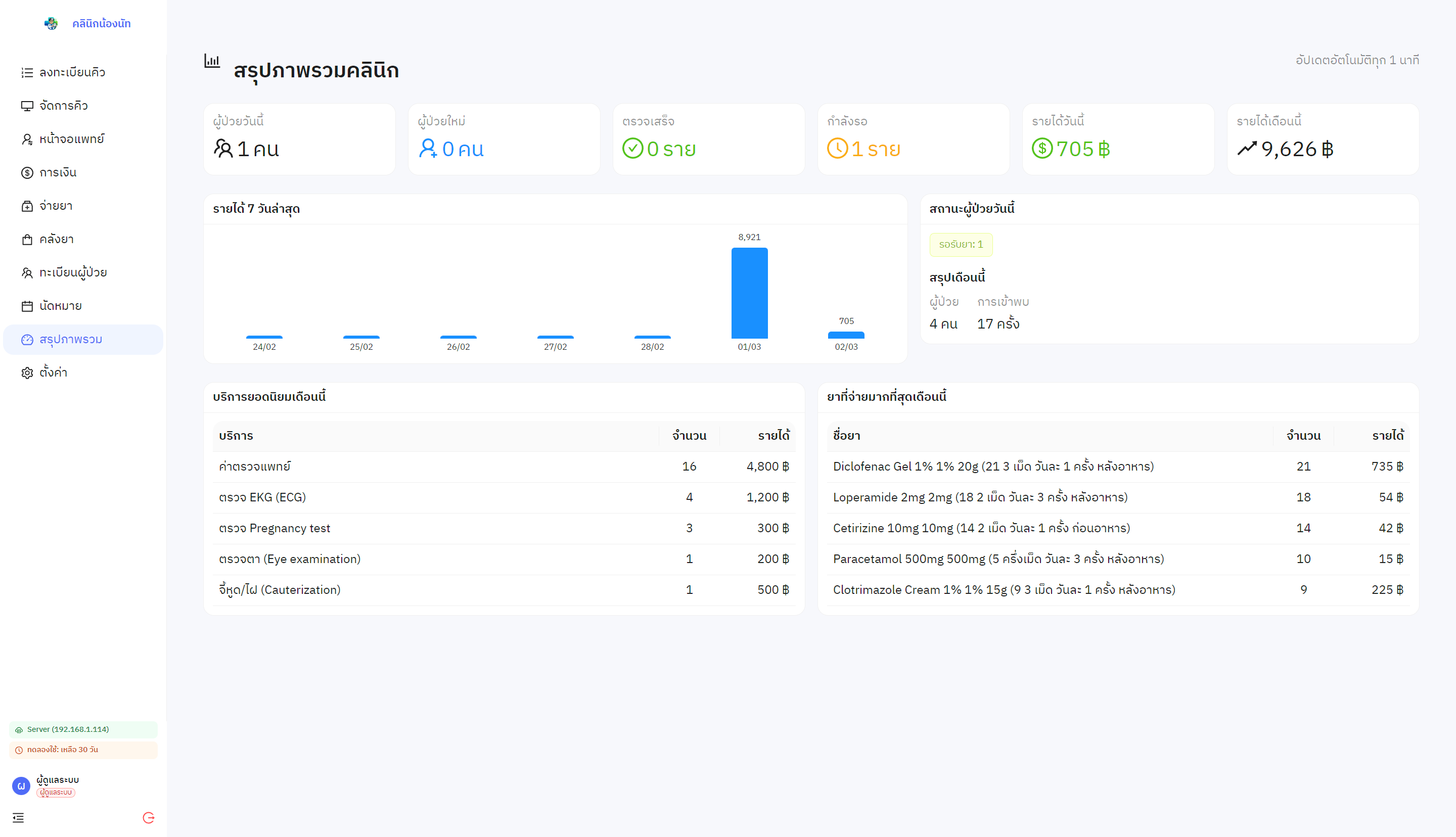Click the stethoscope user icon for หน้าจอแพทย์
The width and height of the screenshot is (1456, 837).
pyautogui.click(x=27, y=139)
